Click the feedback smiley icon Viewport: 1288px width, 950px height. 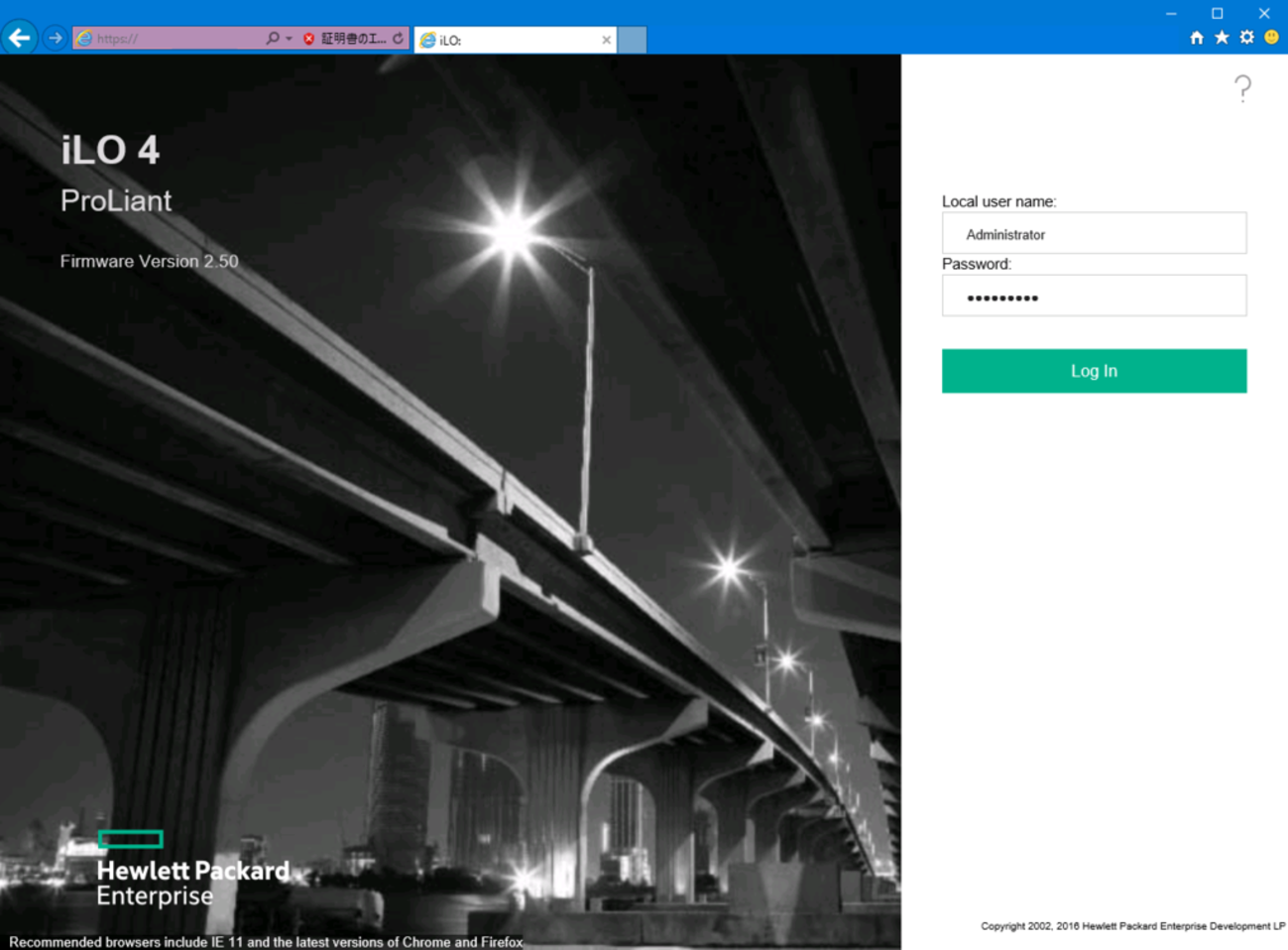coord(1271,38)
